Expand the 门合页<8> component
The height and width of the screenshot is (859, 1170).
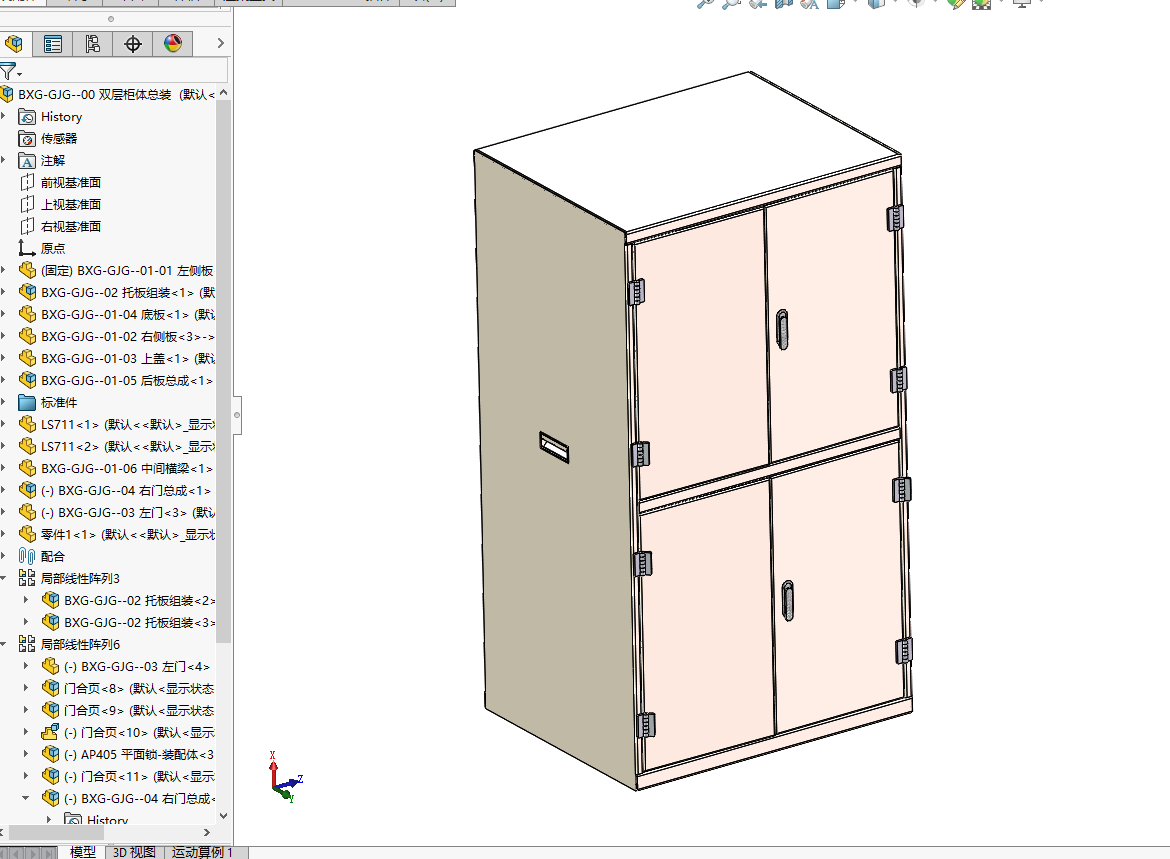[x=26, y=688]
